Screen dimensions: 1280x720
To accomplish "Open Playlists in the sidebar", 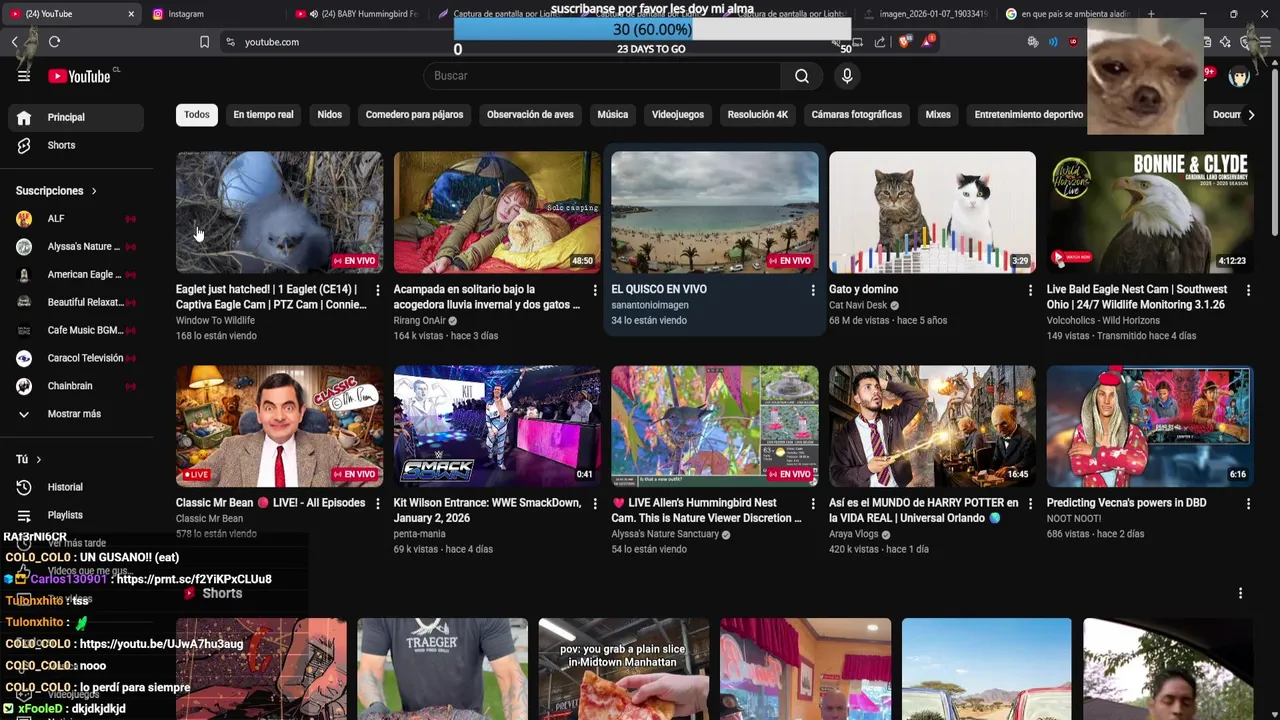I will (76, 515).
